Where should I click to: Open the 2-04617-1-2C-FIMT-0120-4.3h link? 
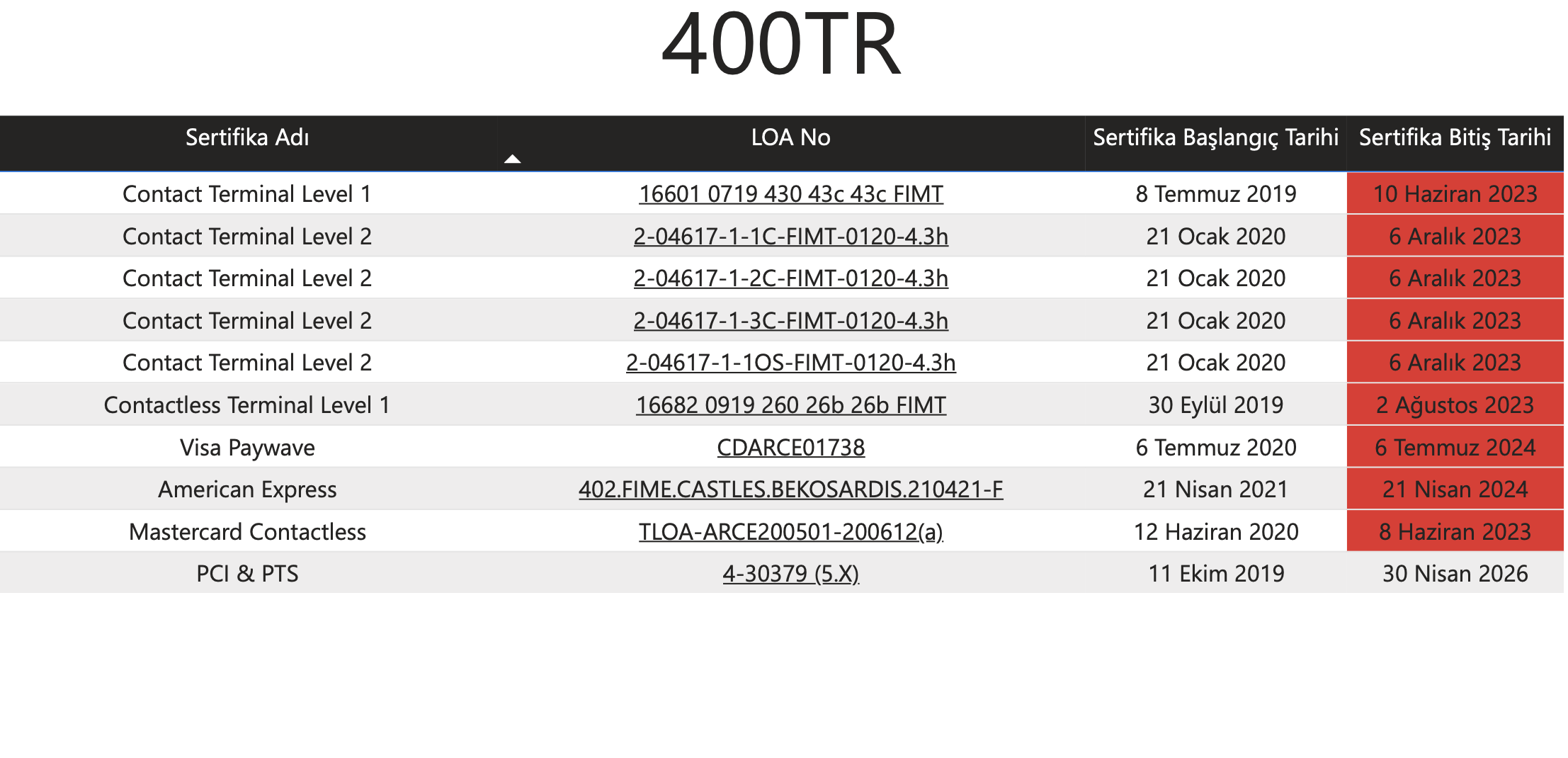[x=790, y=278]
